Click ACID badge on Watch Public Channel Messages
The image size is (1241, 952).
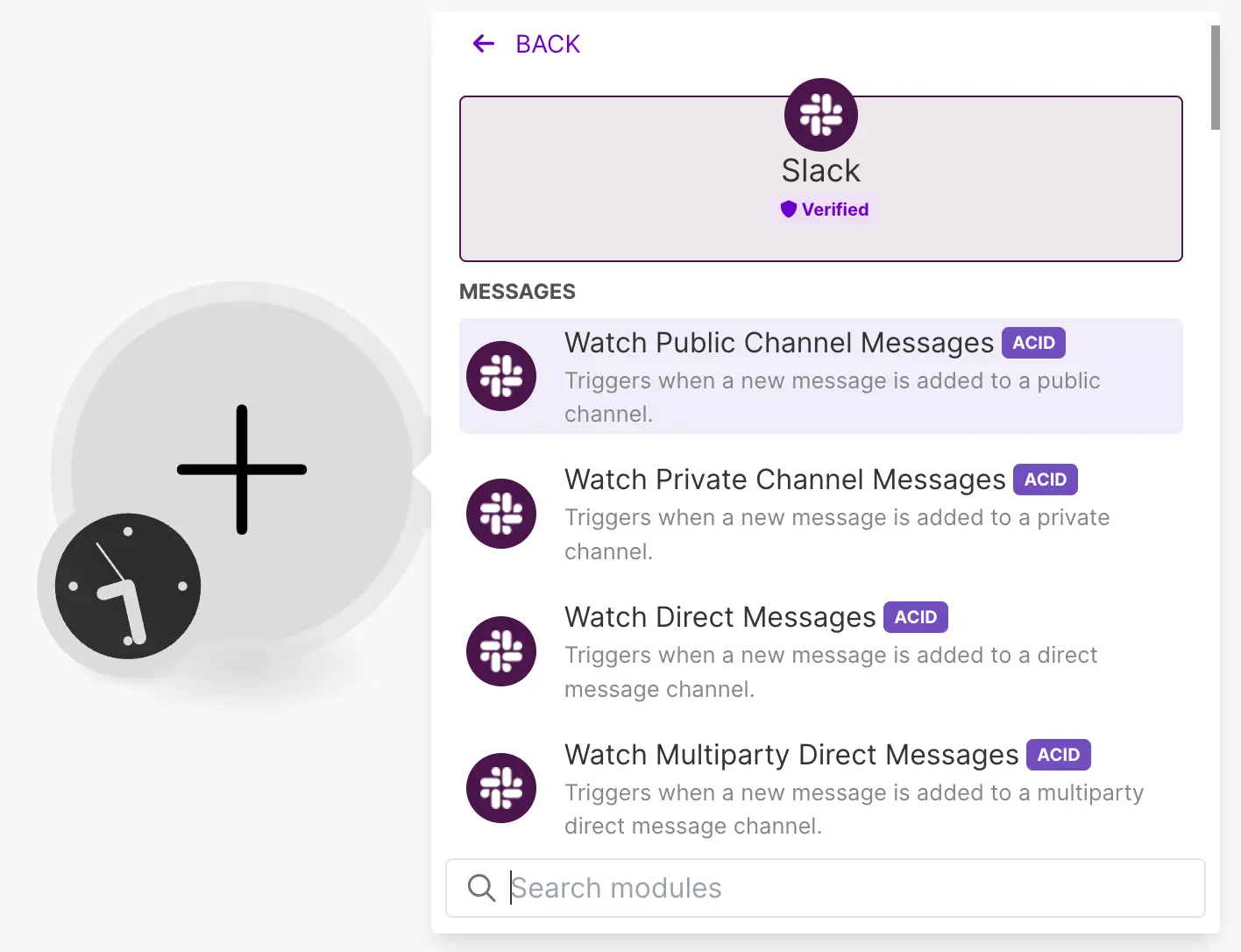point(1033,343)
